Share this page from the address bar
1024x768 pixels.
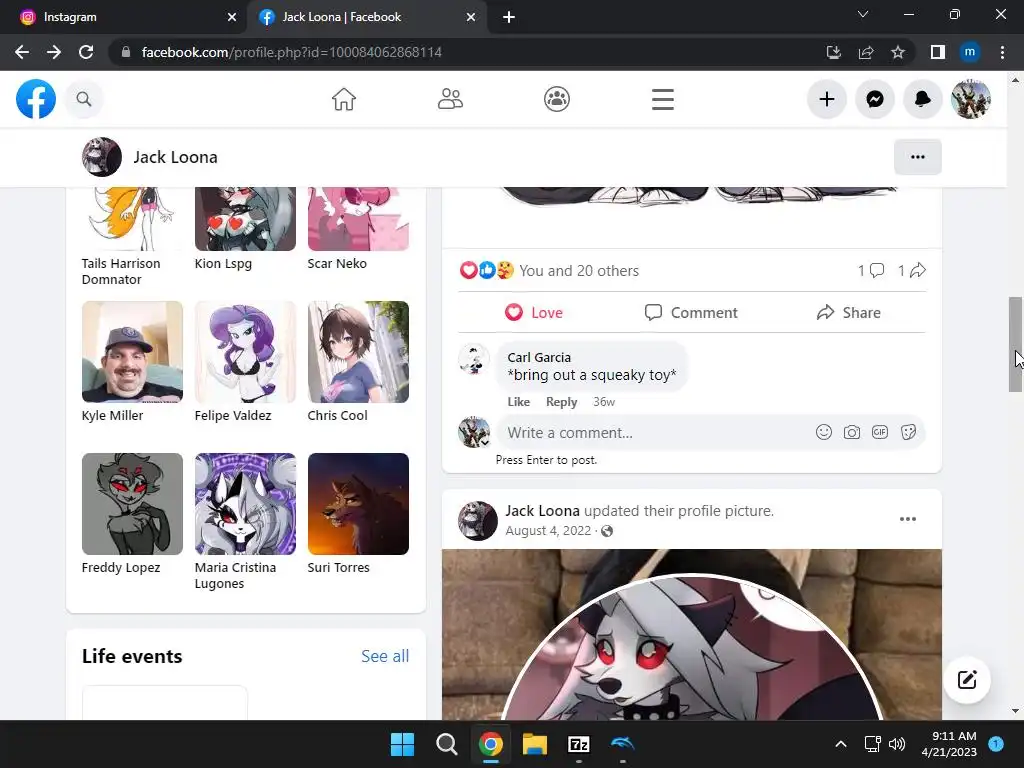tap(866, 52)
